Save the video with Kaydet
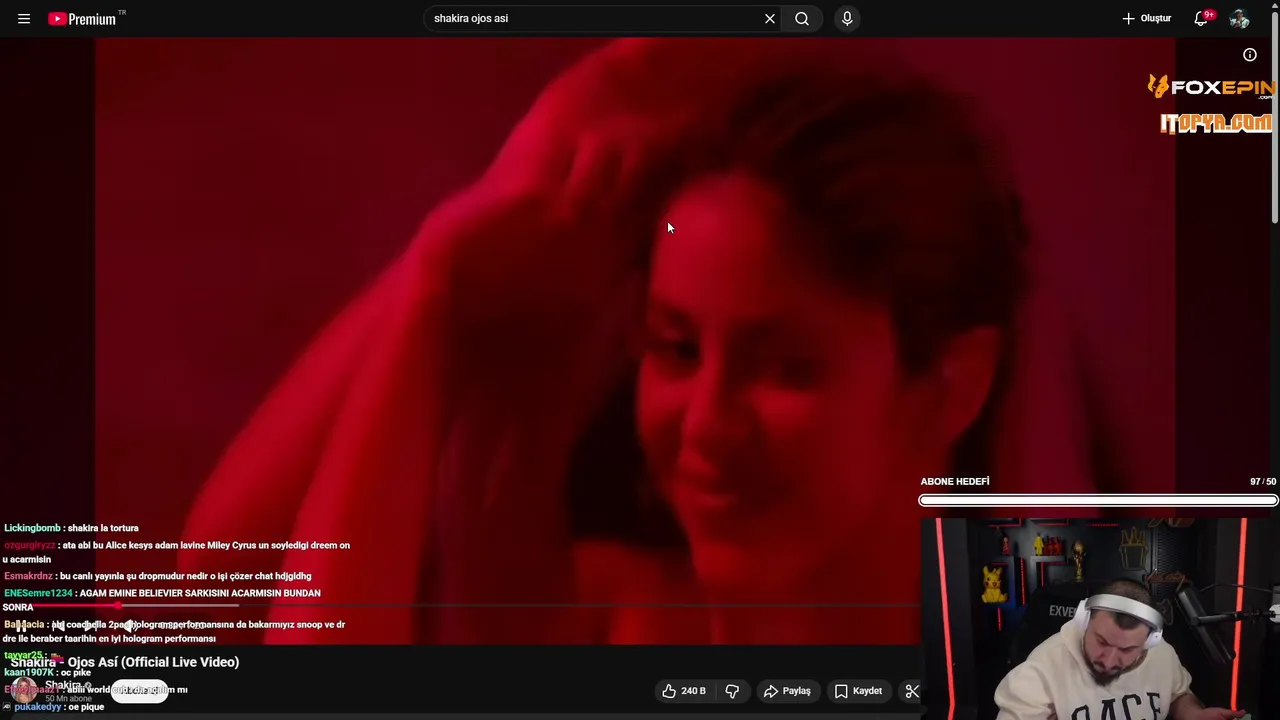 tap(858, 691)
